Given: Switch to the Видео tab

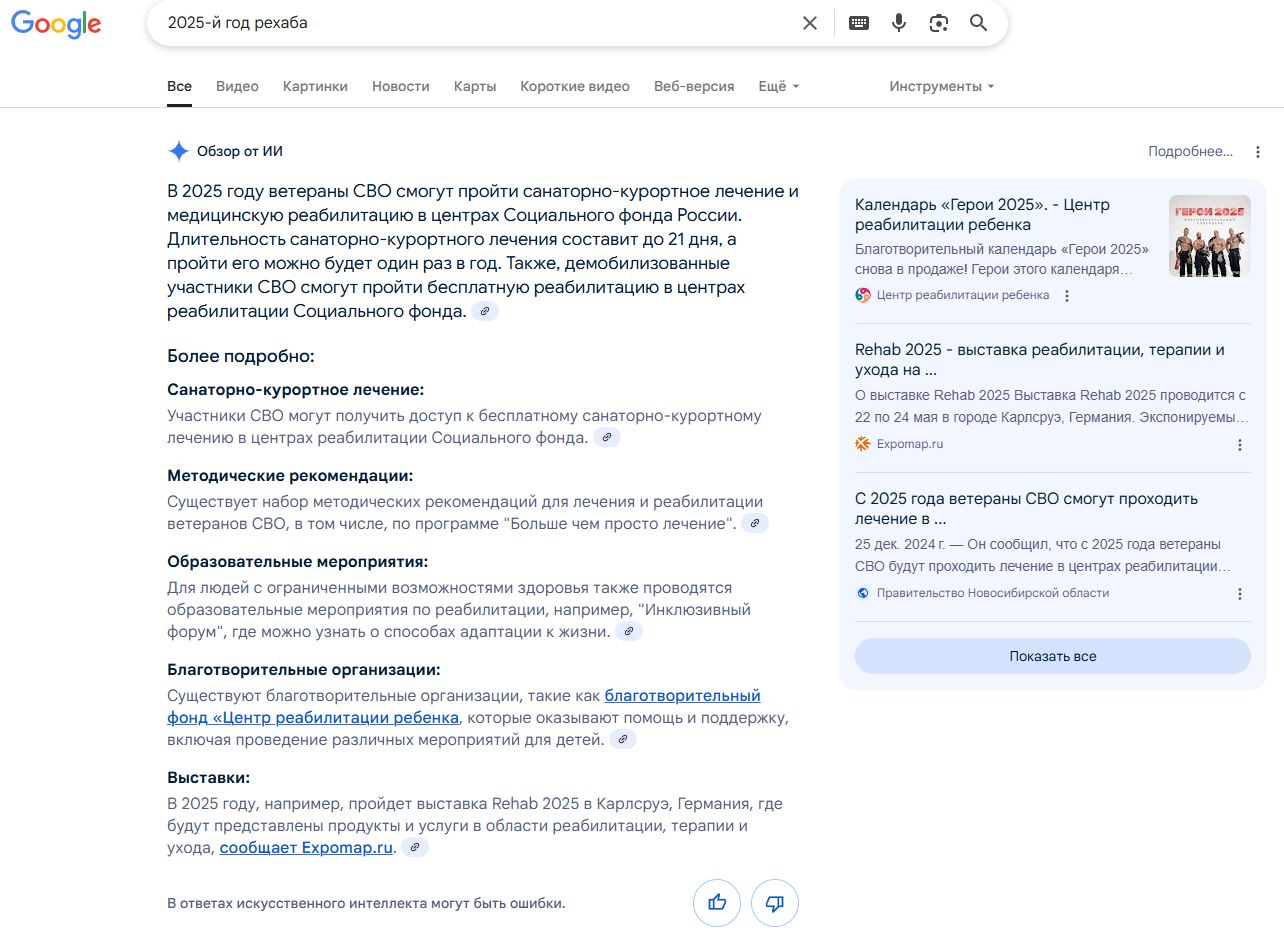Looking at the screenshot, I should coord(237,86).
